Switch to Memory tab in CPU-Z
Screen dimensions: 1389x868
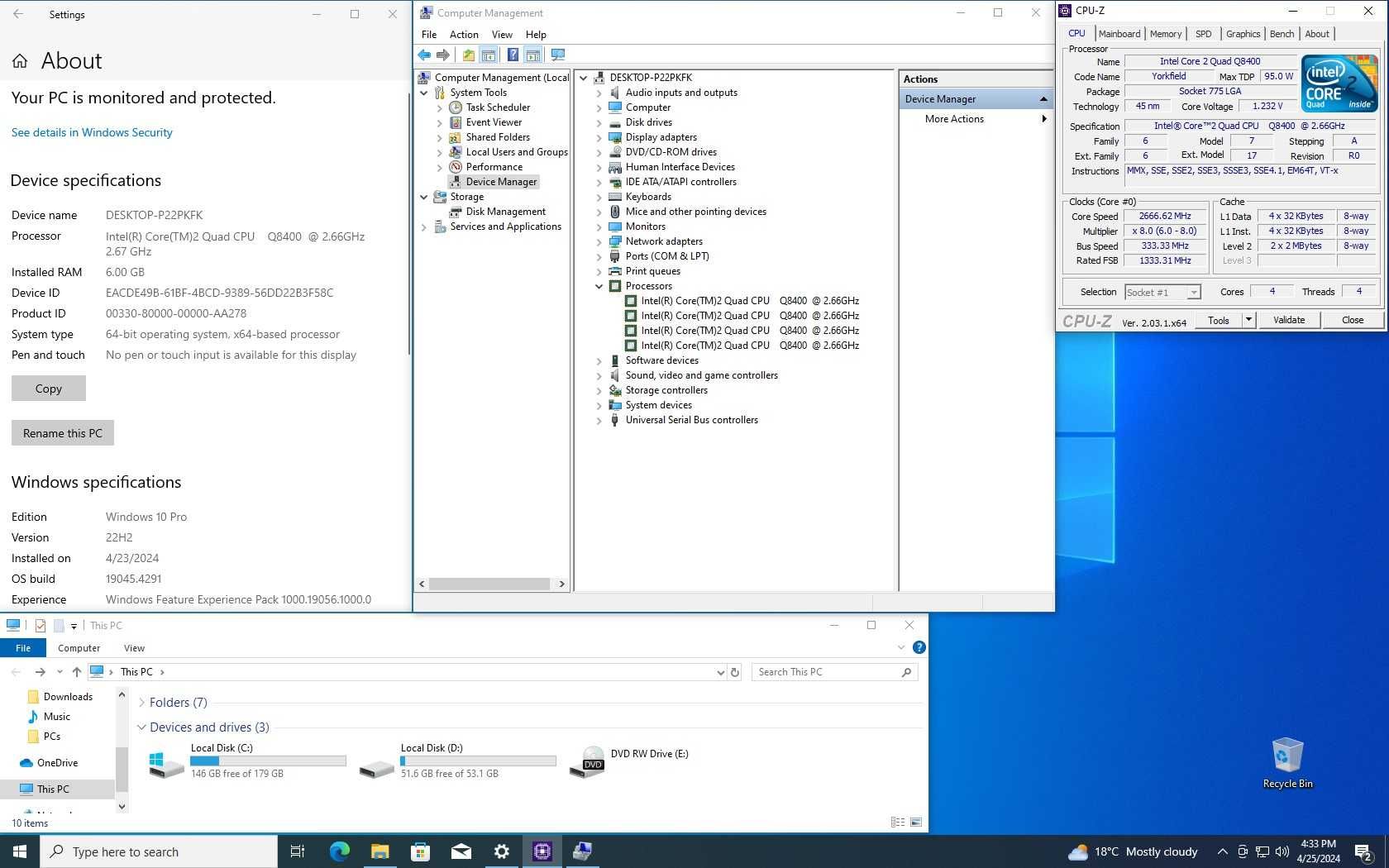pyautogui.click(x=1166, y=34)
